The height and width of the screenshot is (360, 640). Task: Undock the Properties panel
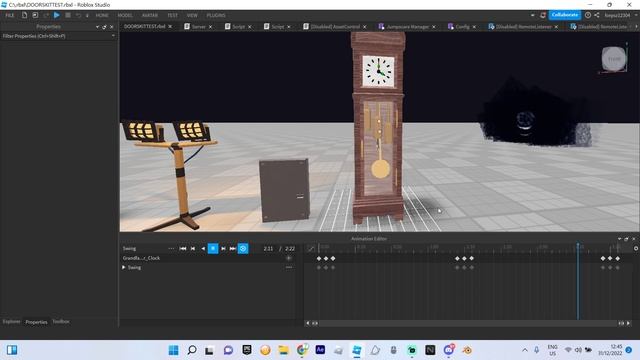[x=104, y=27]
